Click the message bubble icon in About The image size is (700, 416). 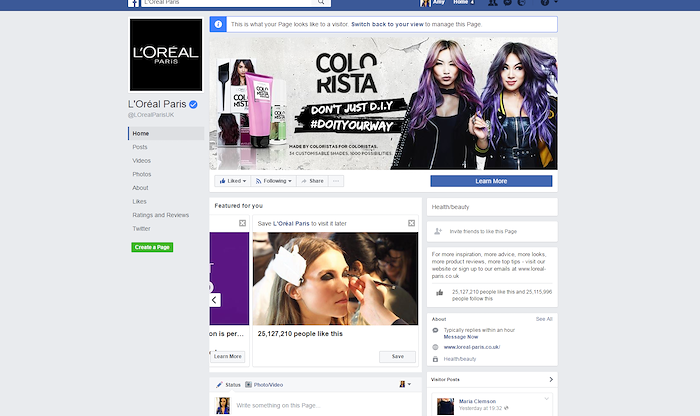point(435,330)
